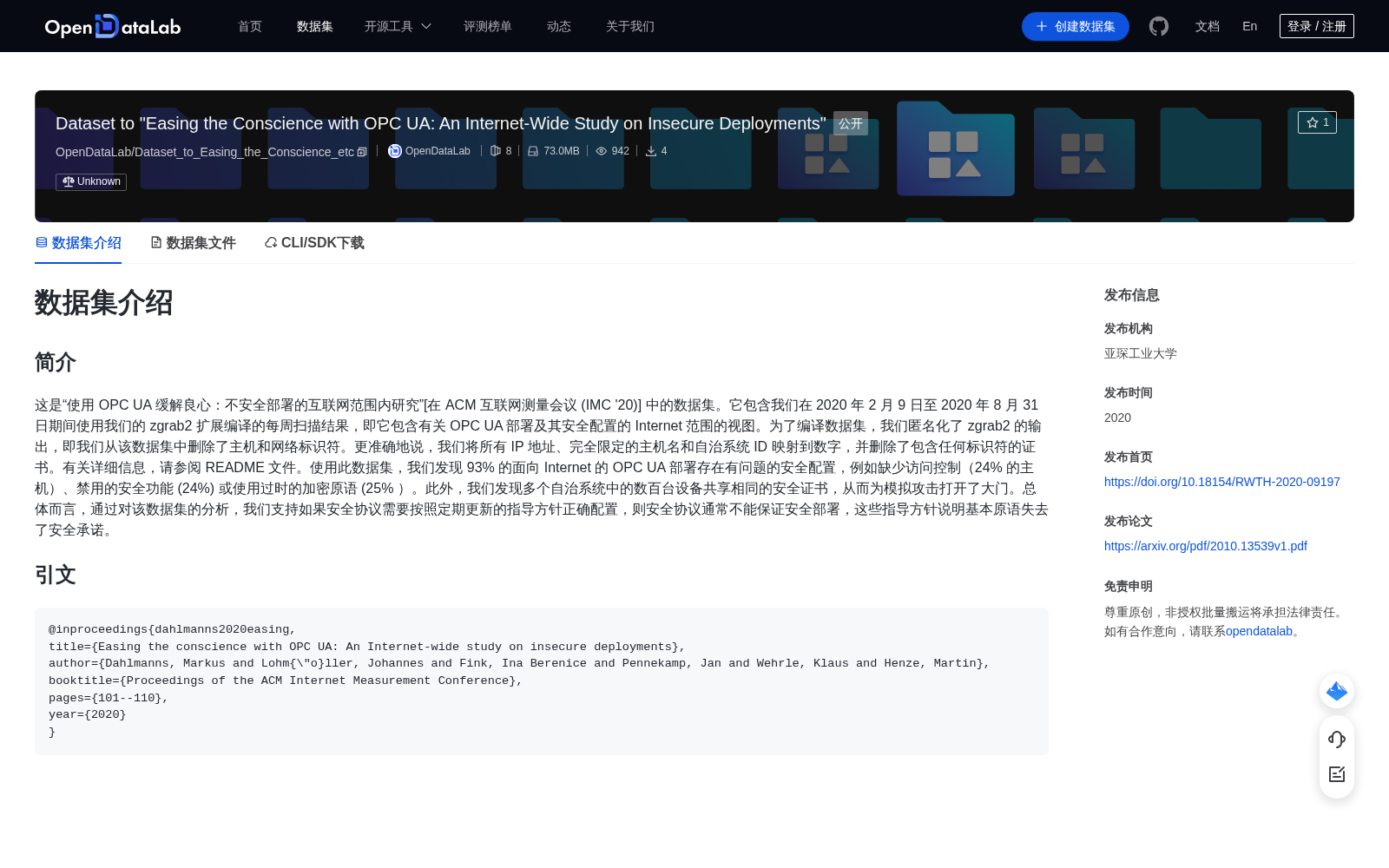Open customer support headset icon
The image size is (1389, 868).
[x=1337, y=739]
